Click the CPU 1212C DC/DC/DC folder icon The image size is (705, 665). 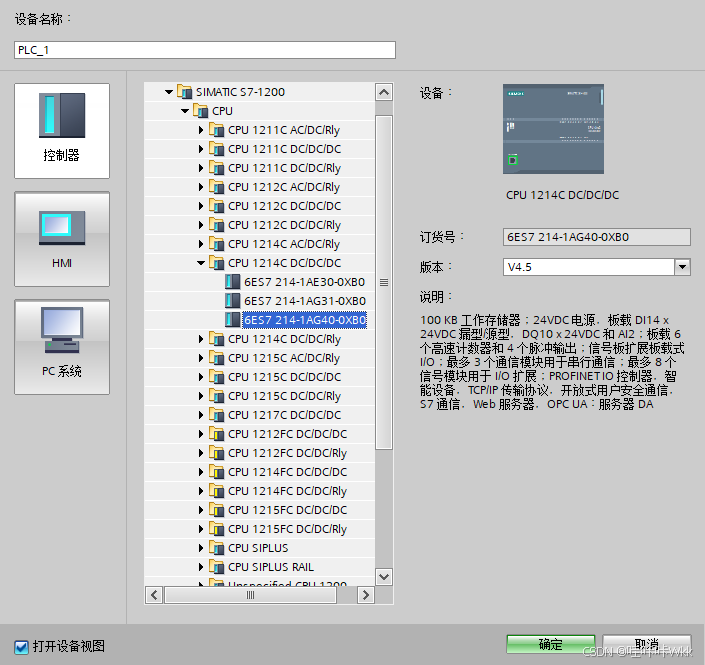point(217,206)
